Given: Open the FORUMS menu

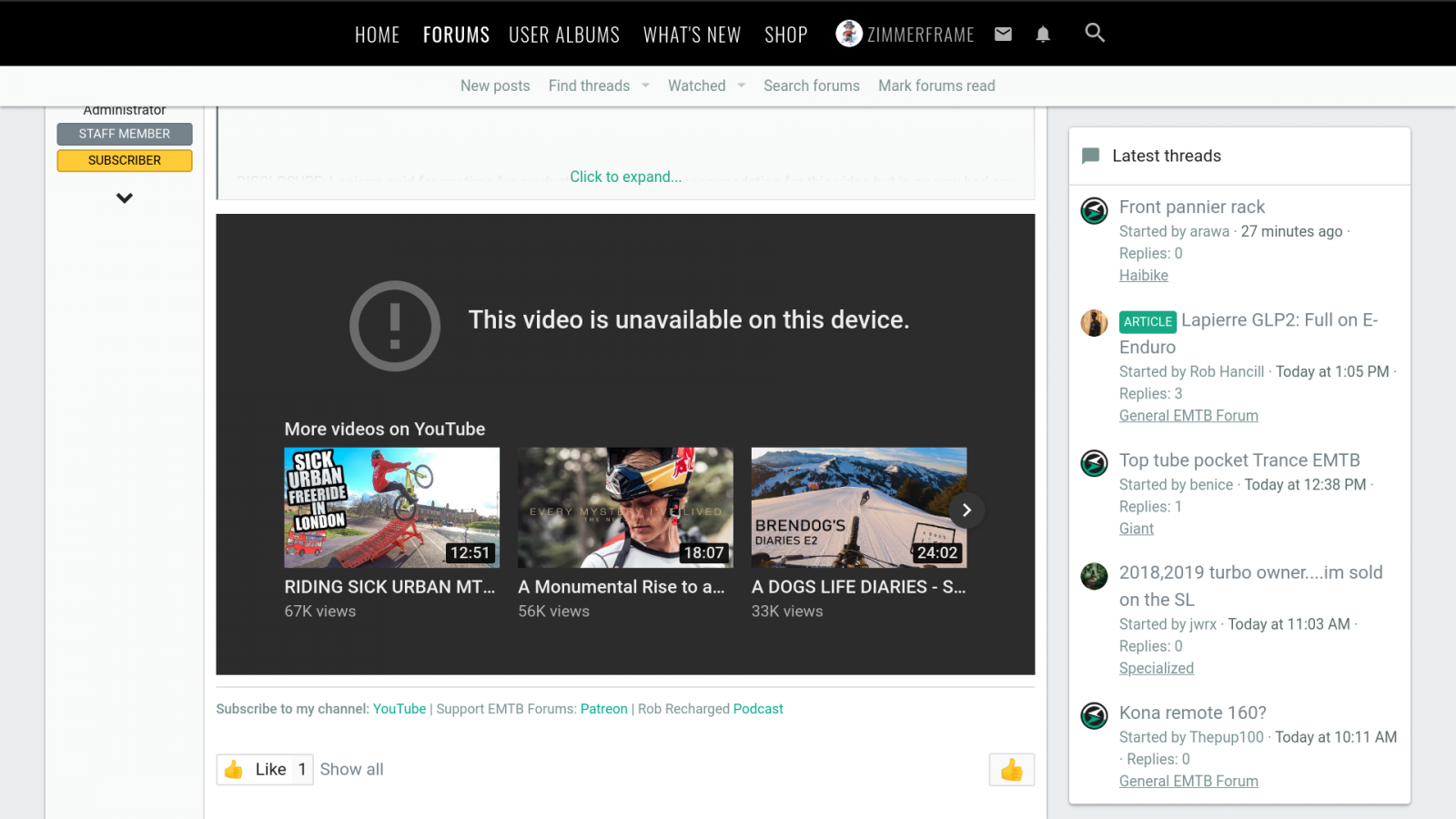Looking at the screenshot, I should pyautogui.click(x=456, y=35).
